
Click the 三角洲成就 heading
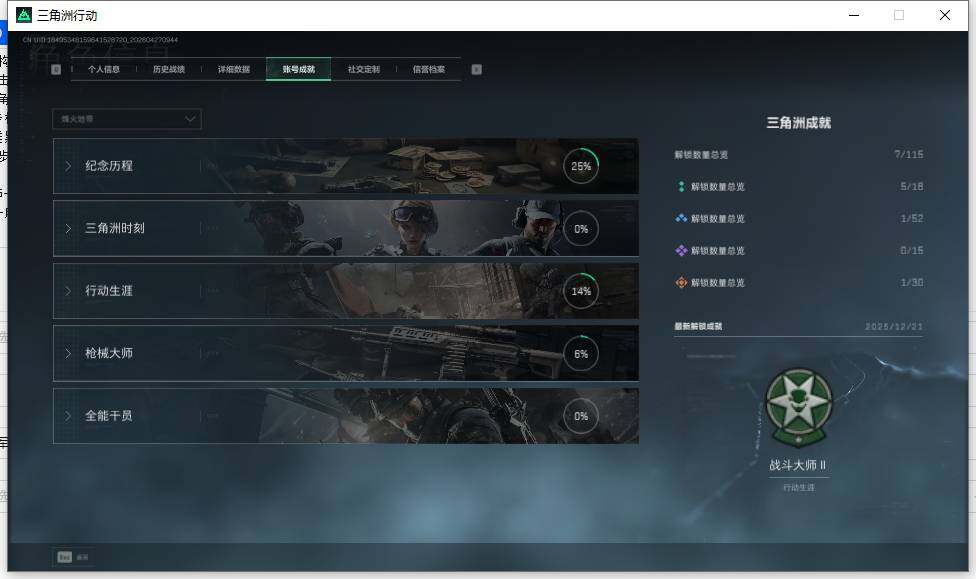click(x=799, y=123)
